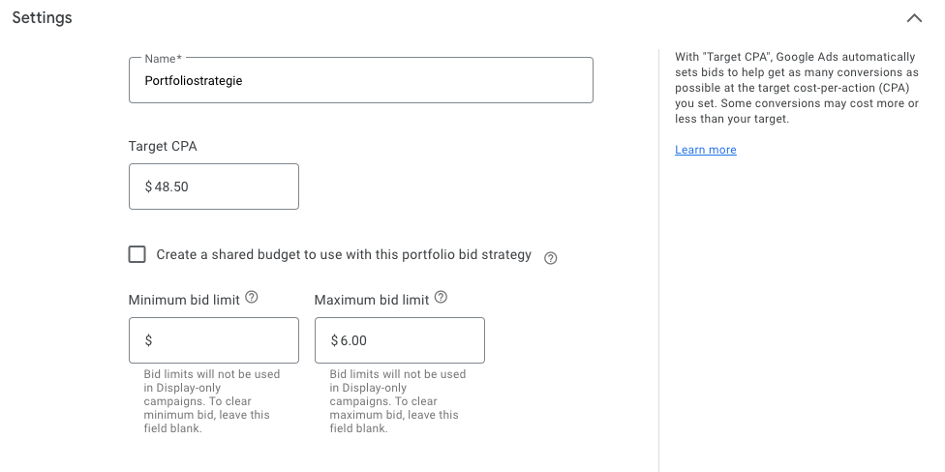The image size is (945, 472).
Task: Show the Minimum bid limit help tooltip
Action: tap(252, 298)
